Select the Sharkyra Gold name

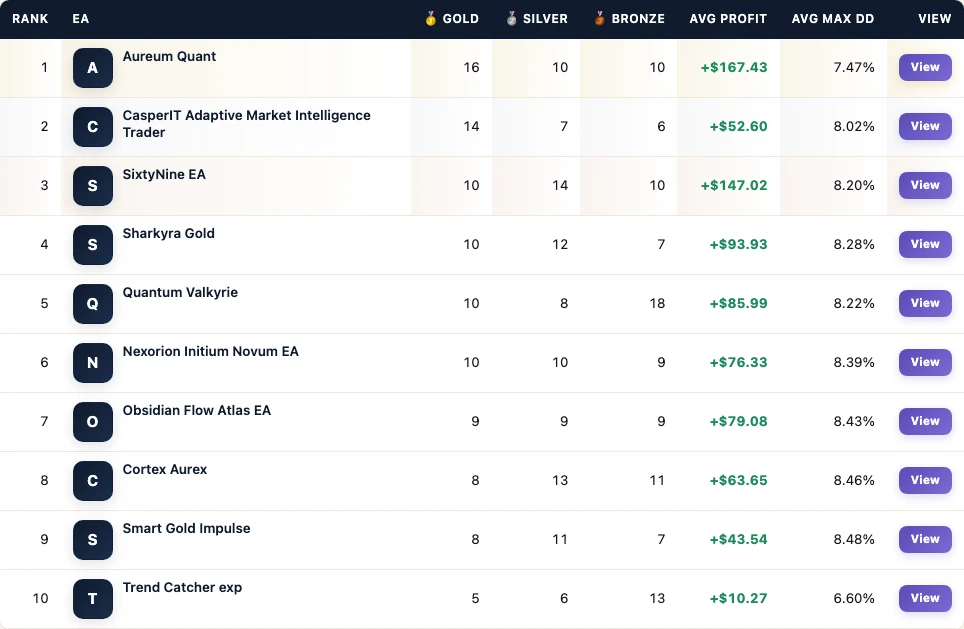(168, 234)
